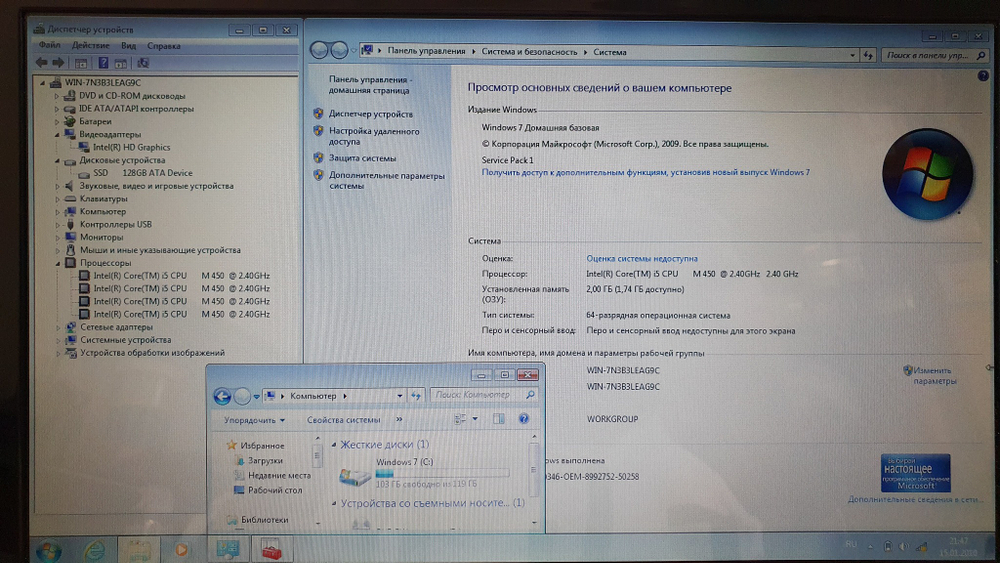
Task: Click refresh icon beside System address bar
Action: [x=868, y=55]
